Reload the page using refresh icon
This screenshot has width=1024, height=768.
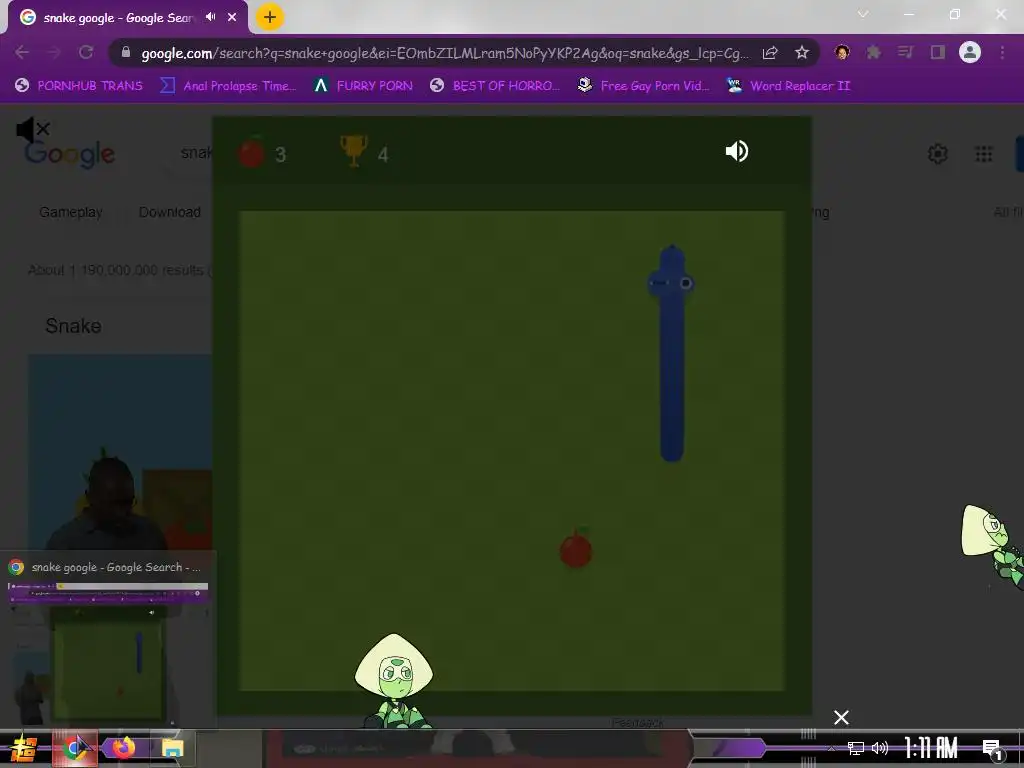pos(86,52)
